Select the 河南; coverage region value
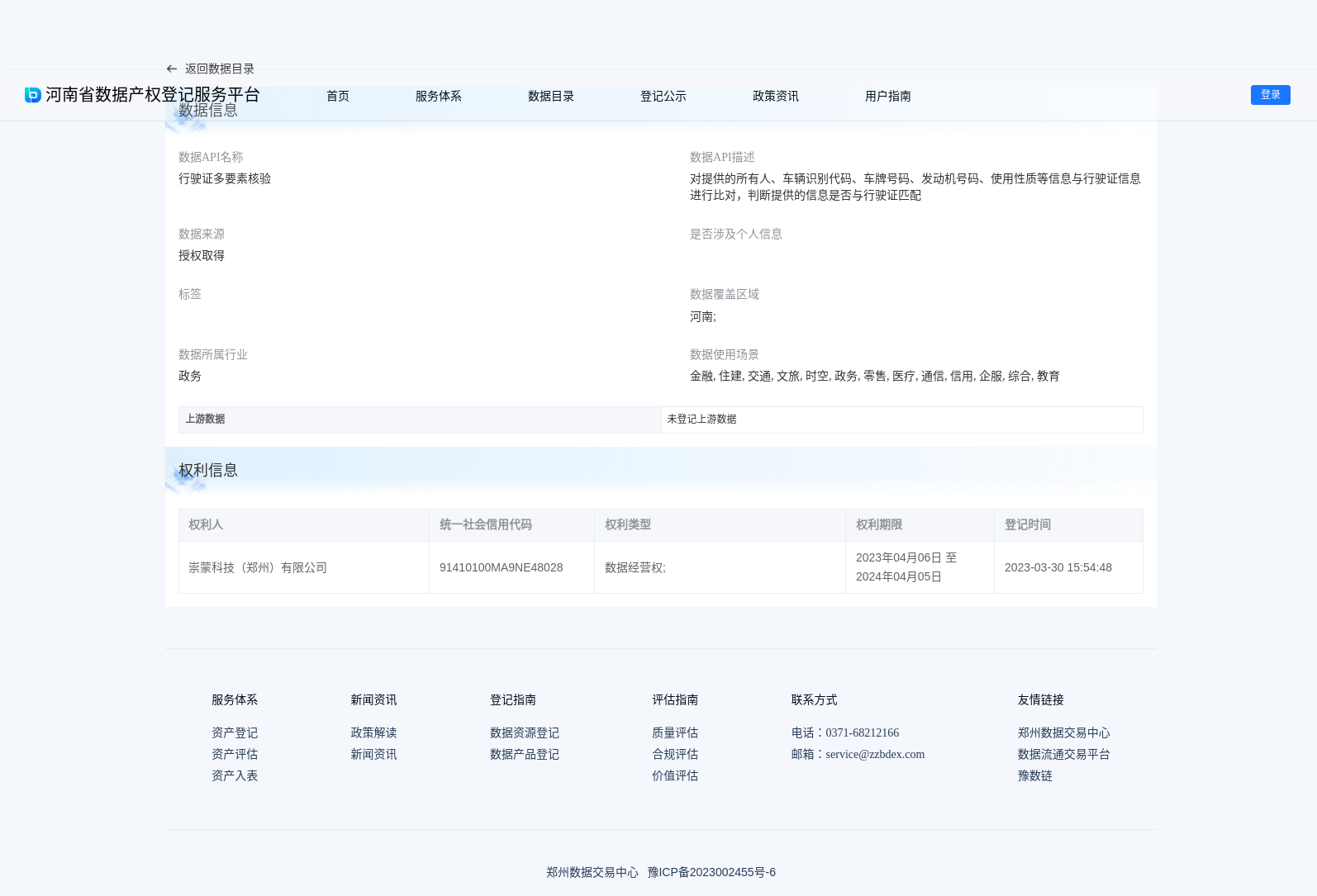 point(703,316)
